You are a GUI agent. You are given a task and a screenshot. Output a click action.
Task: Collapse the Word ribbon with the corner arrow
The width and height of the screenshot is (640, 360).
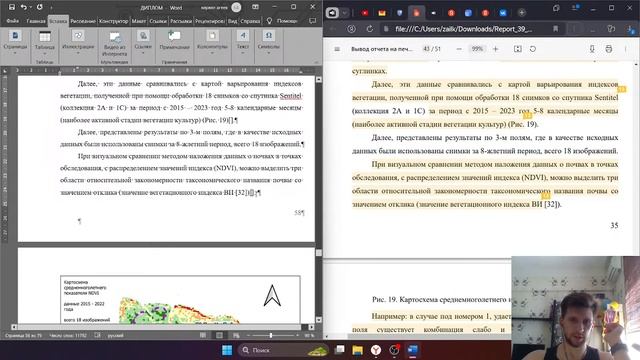[x=316, y=62]
